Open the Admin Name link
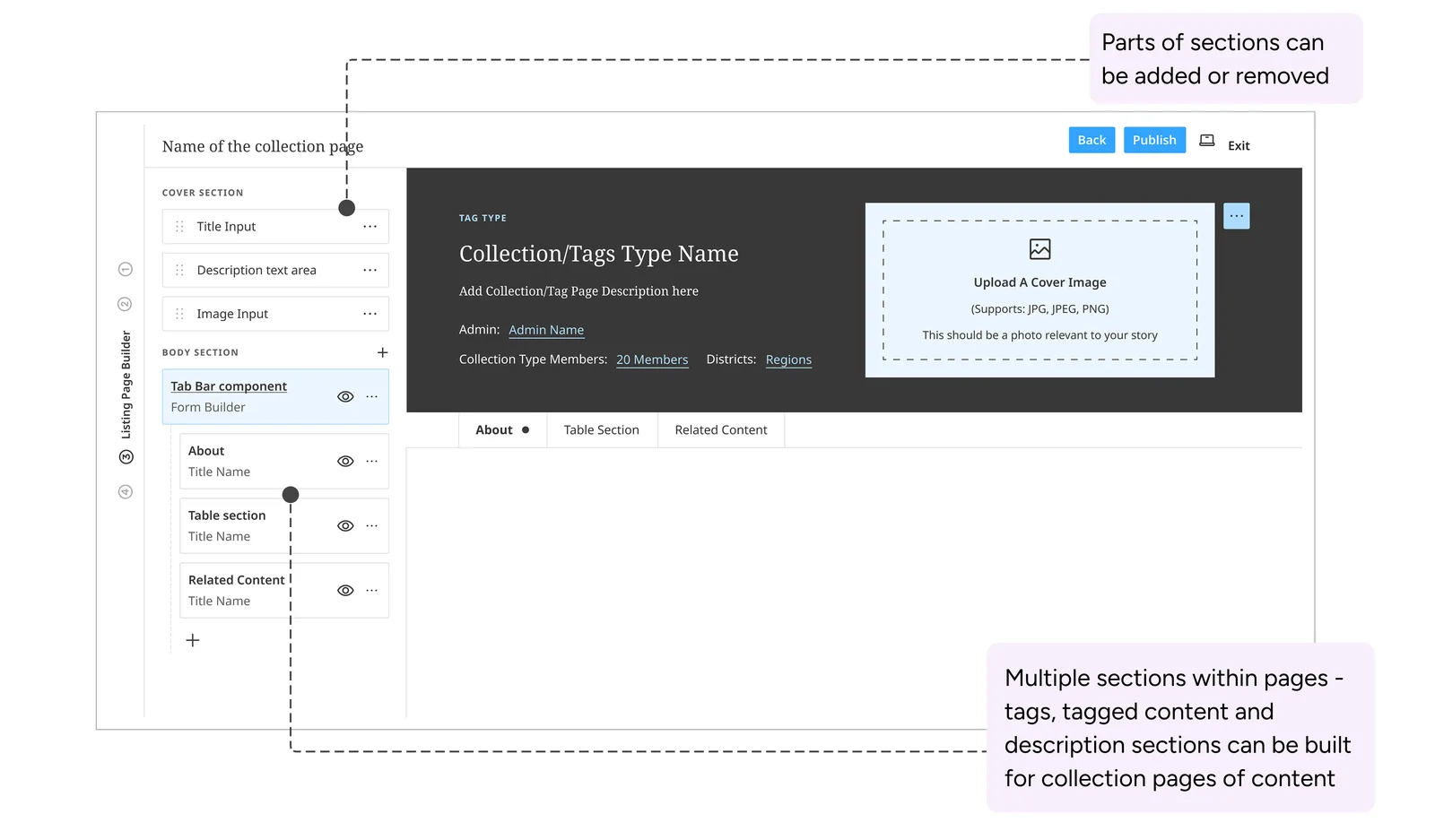Screen dimensions: 1435x840 click(546, 330)
